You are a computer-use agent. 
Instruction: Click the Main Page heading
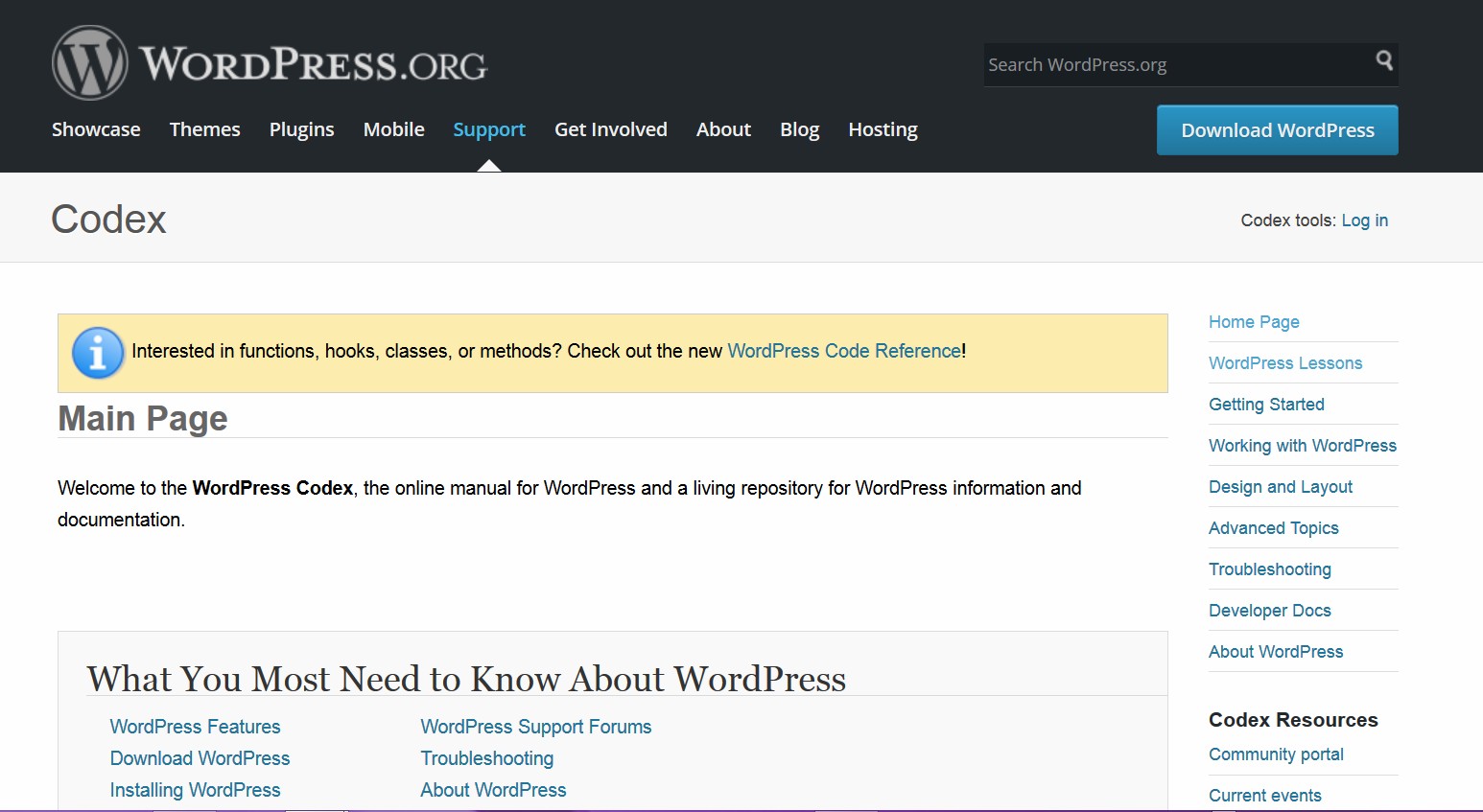click(x=143, y=419)
